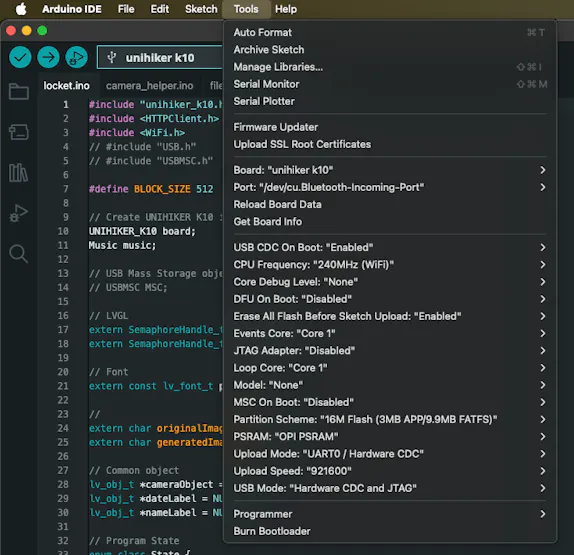The image size is (574, 555).
Task: Click line number 7 in the gutter
Action: click(66, 189)
